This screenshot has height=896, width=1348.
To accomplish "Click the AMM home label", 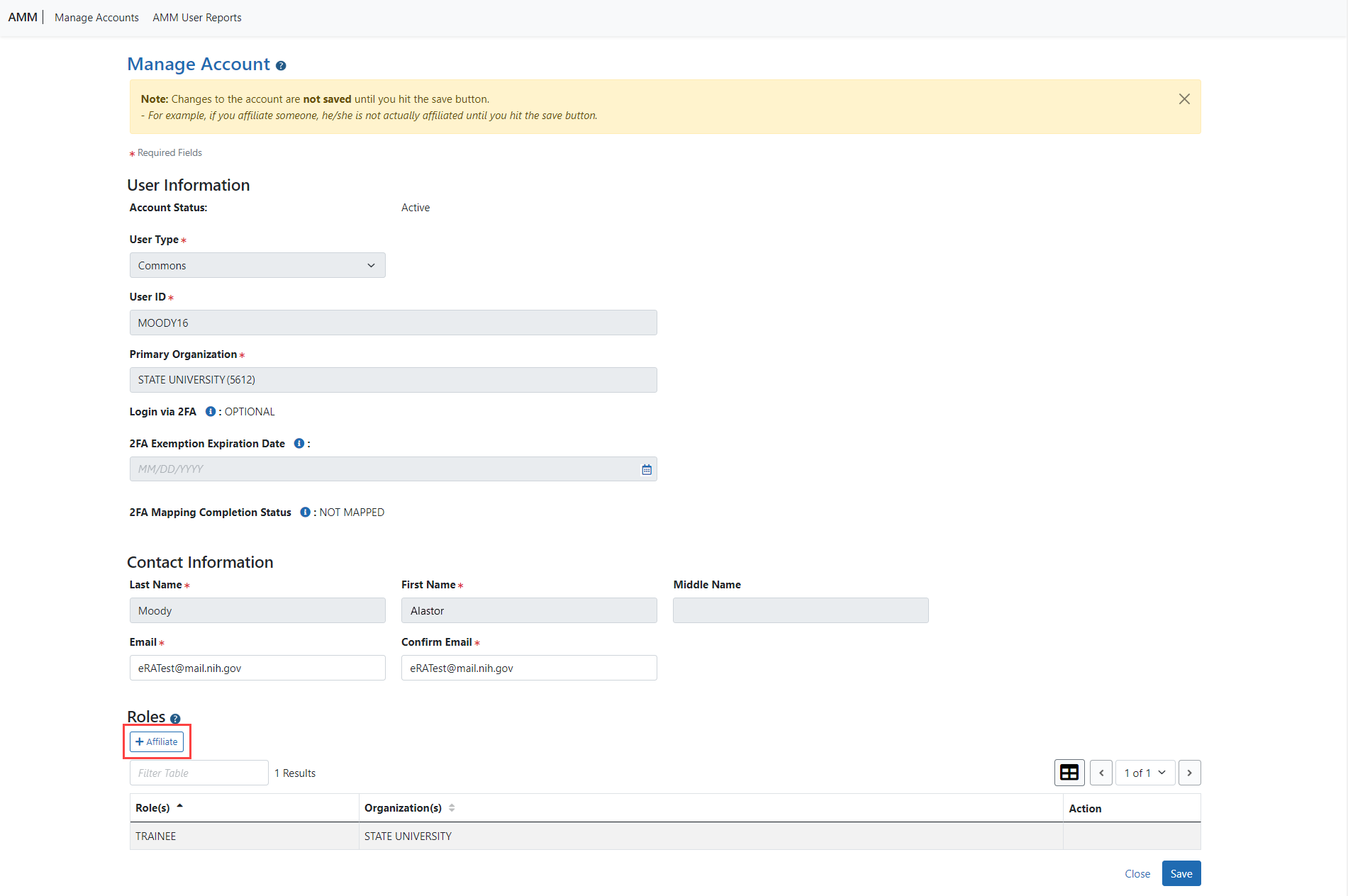I will [23, 17].
